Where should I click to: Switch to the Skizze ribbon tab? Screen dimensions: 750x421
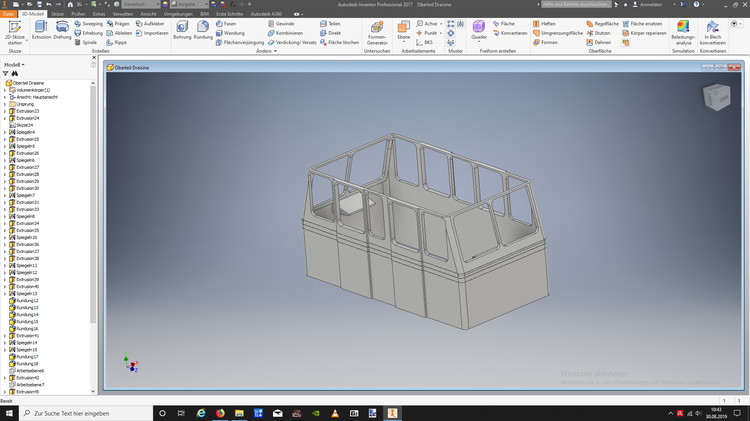[x=57, y=14]
